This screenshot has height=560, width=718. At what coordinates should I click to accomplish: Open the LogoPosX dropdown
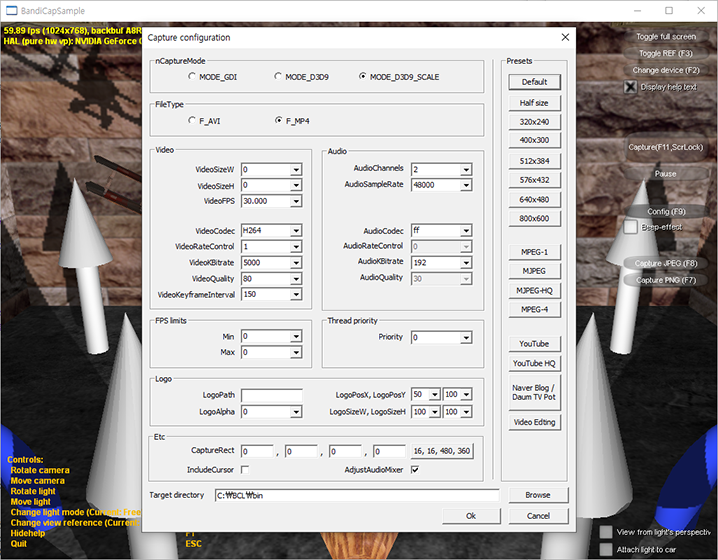point(435,394)
